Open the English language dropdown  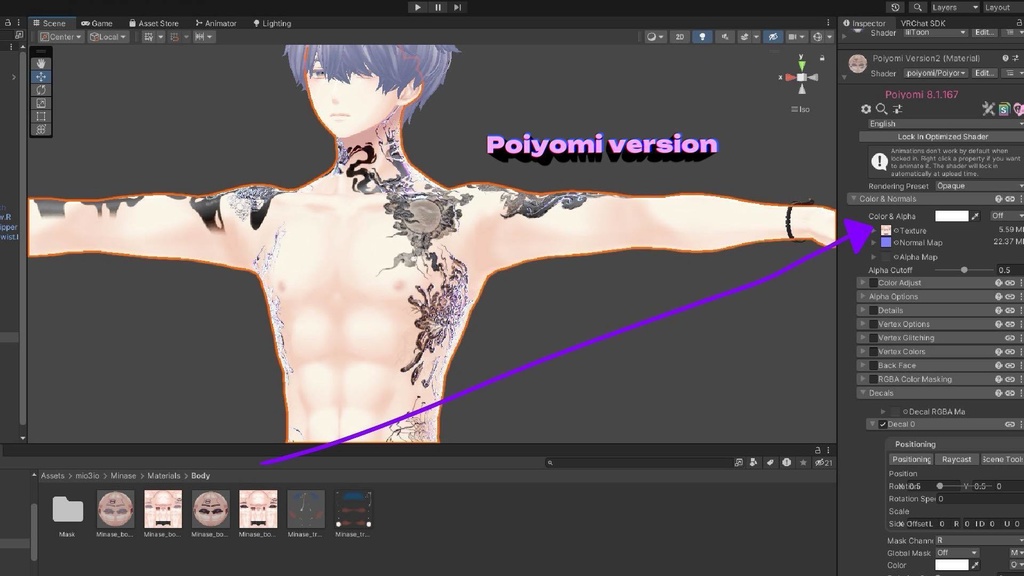pos(945,123)
